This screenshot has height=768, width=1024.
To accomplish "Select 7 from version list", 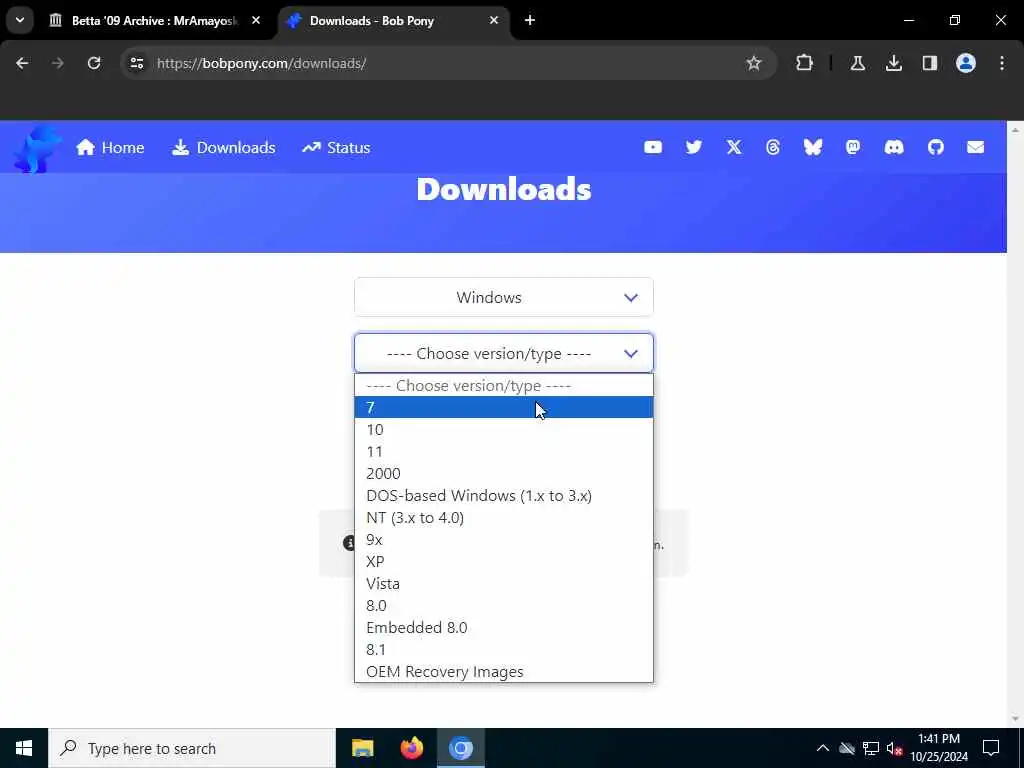I will click(x=504, y=408).
